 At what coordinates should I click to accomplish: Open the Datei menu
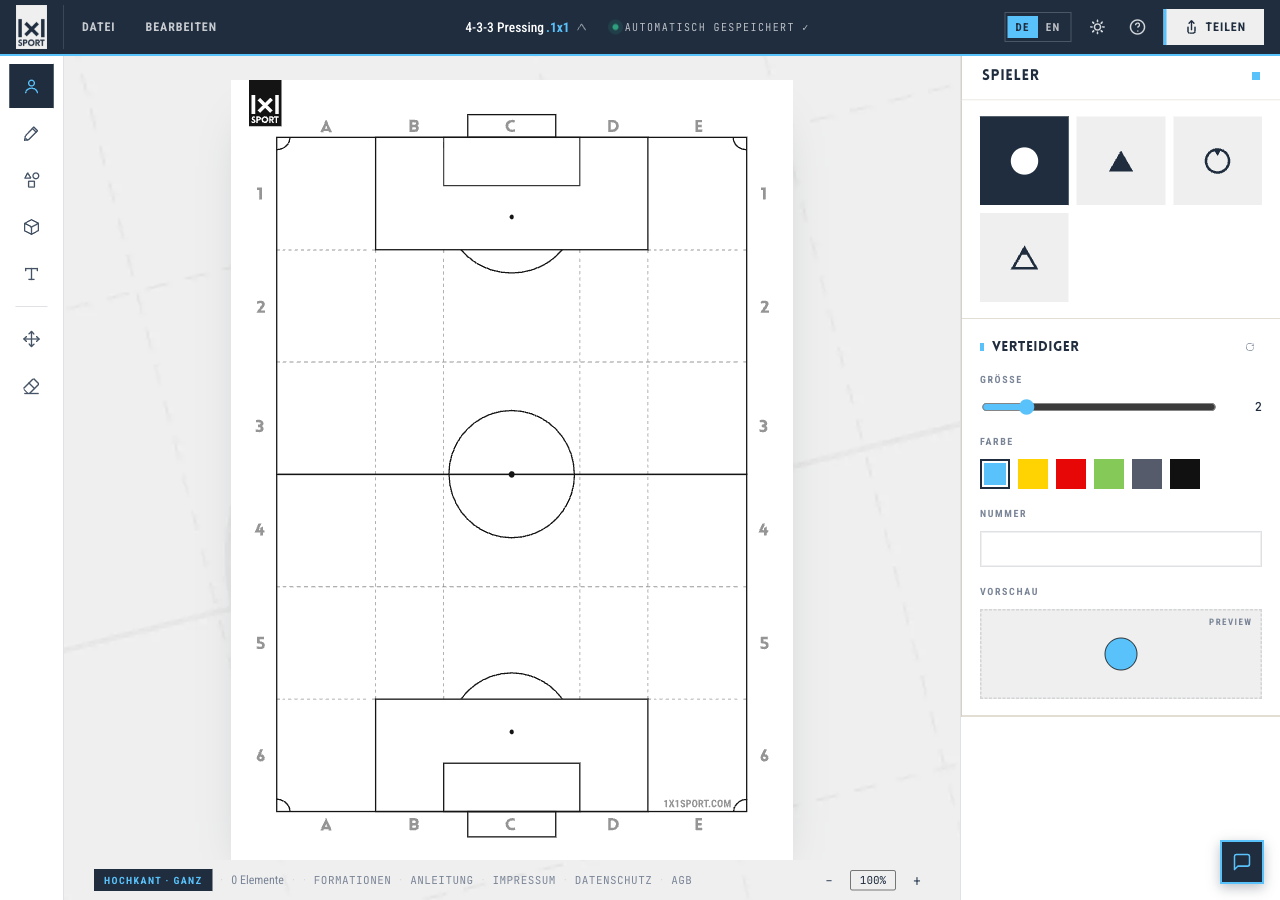(98, 27)
